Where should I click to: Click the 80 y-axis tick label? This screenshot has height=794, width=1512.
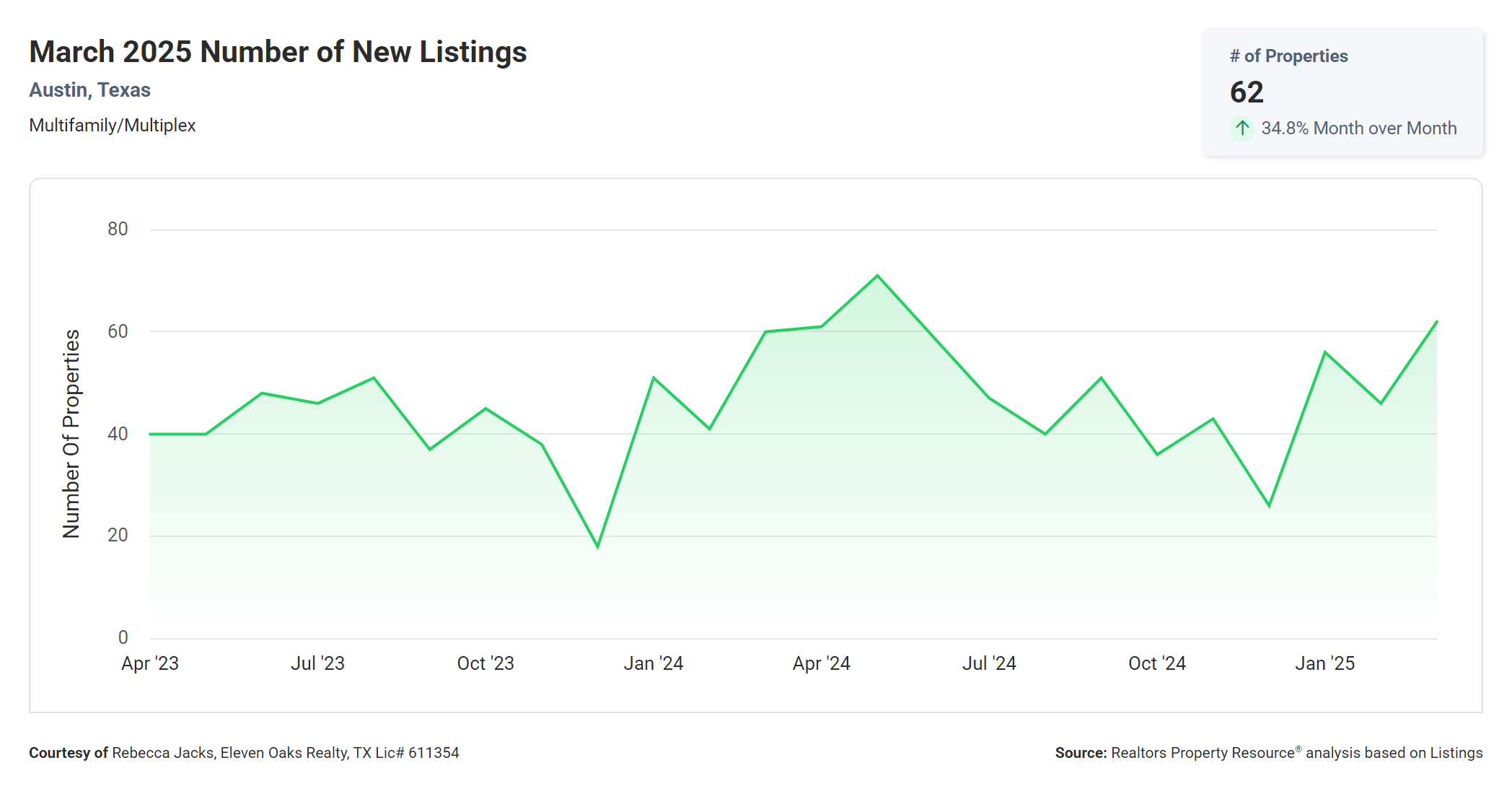pyautogui.click(x=118, y=230)
